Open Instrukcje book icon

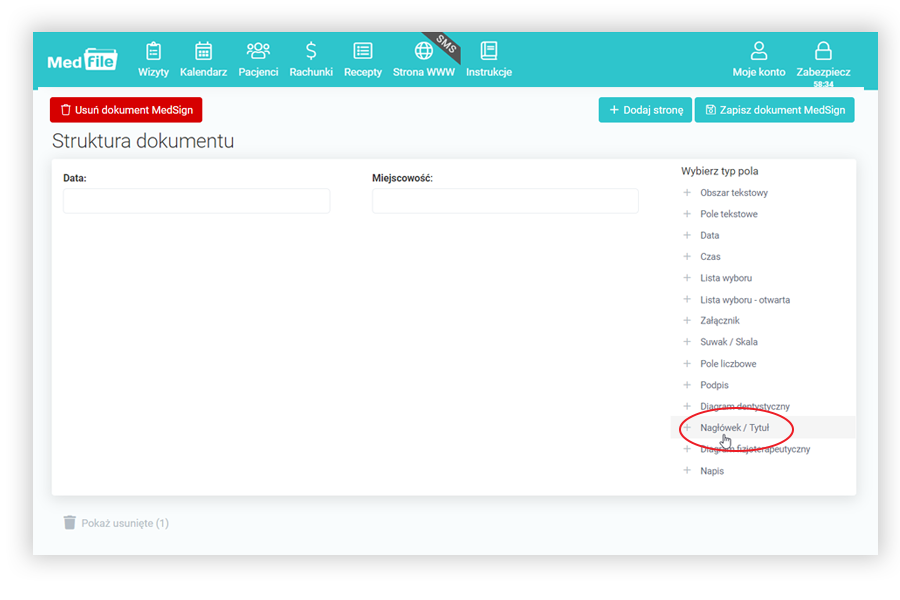(489, 51)
